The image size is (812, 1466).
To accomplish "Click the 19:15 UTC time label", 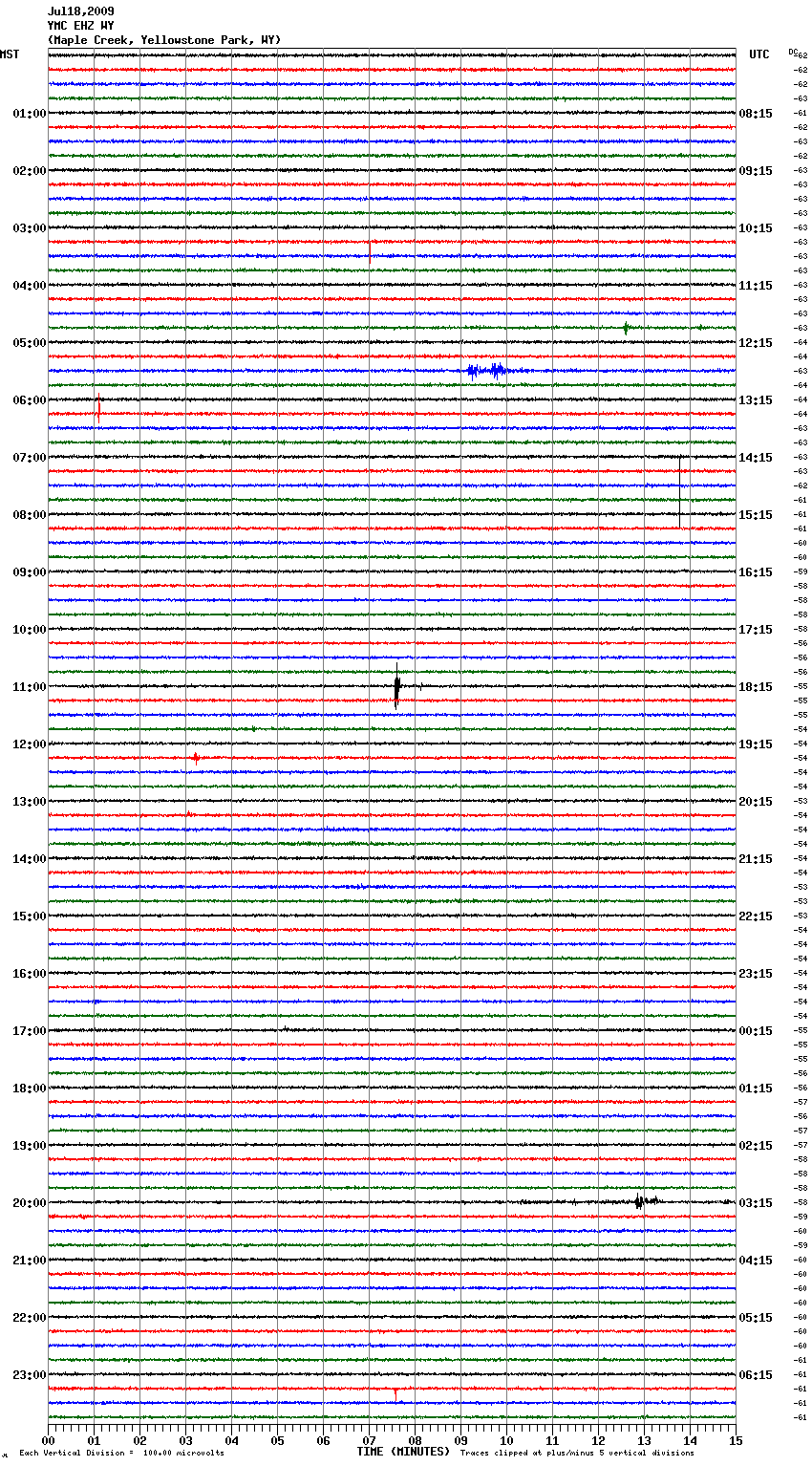I will coord(756,744).
